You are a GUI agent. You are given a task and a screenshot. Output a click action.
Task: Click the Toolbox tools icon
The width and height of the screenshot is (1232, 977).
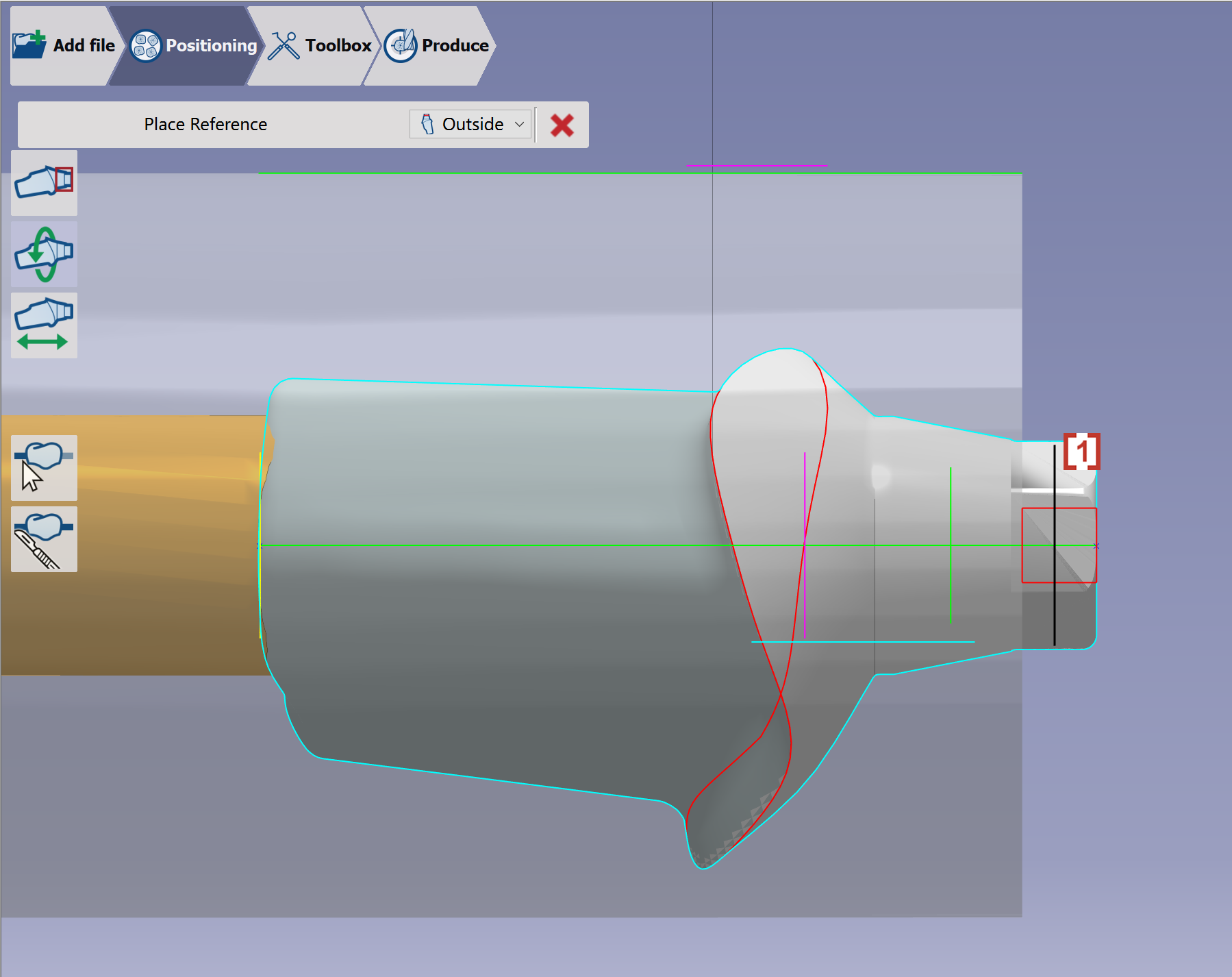(284, 46)
